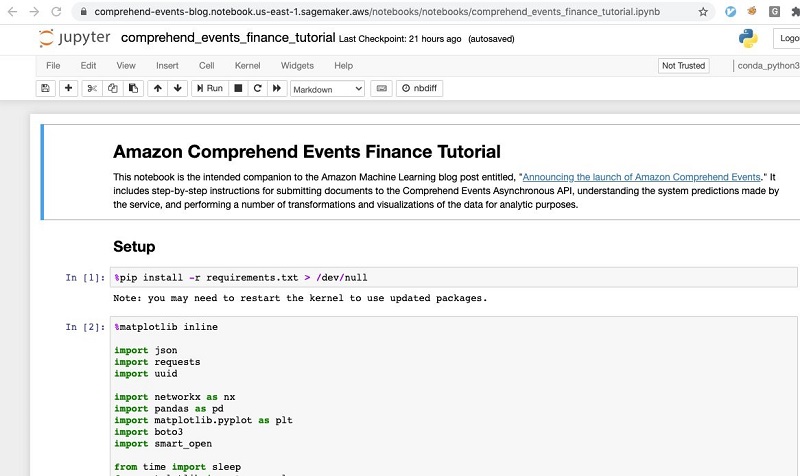Click the Setup heading
Screen dimensions: 800x476
pyautogui.click(x=134, y=246)
